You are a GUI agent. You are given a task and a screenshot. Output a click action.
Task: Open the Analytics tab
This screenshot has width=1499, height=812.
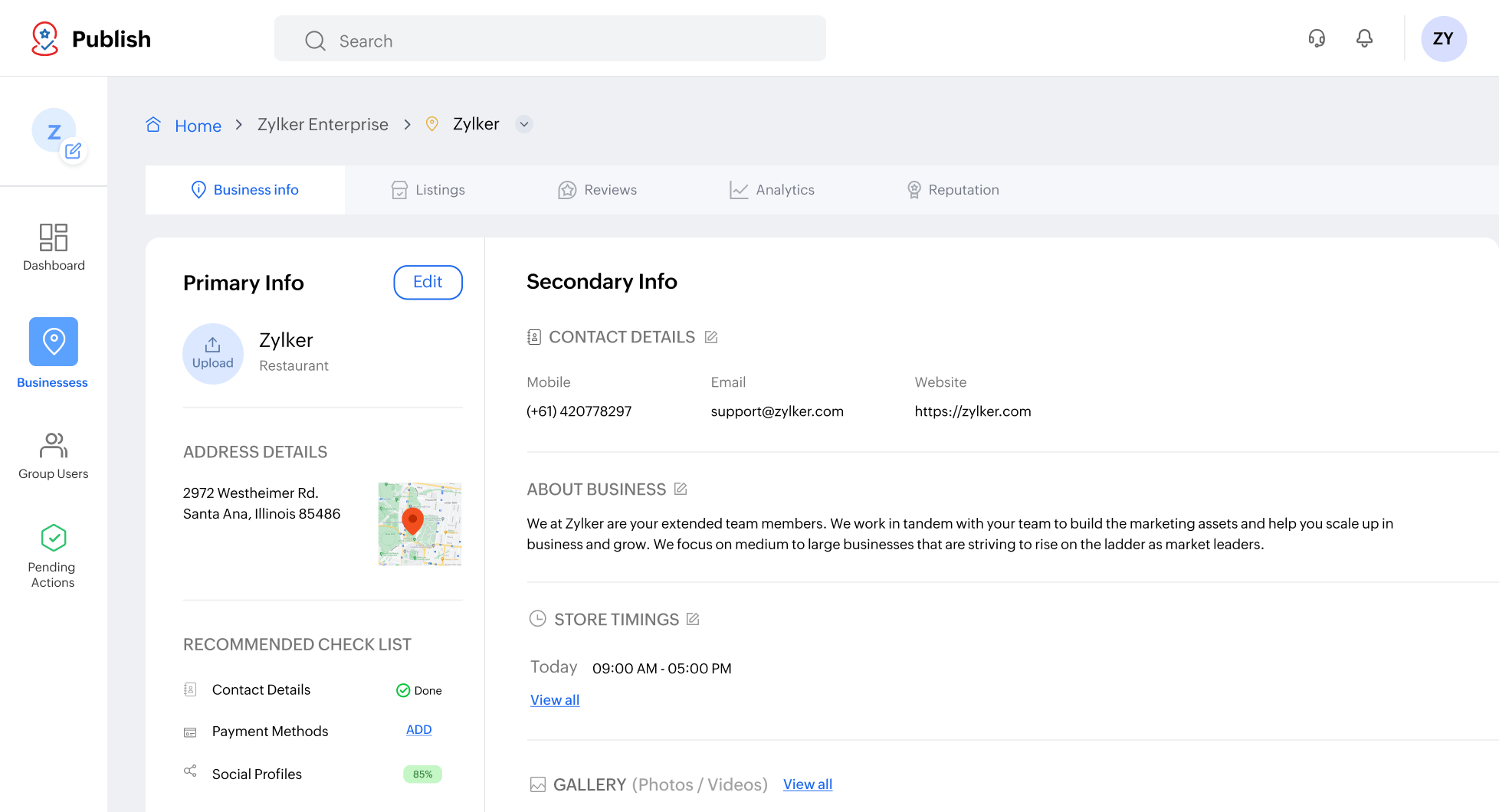coord(772,189)
